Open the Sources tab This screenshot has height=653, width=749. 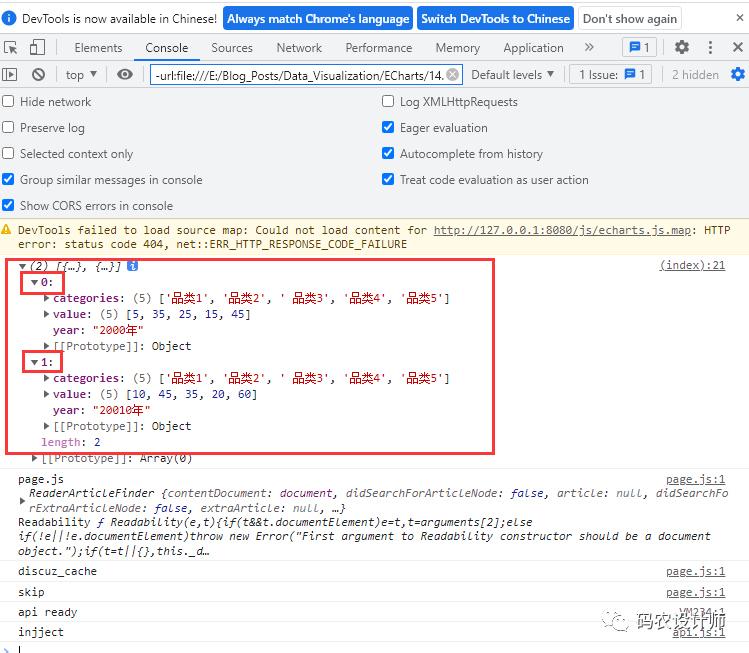(x=232, y=47)
